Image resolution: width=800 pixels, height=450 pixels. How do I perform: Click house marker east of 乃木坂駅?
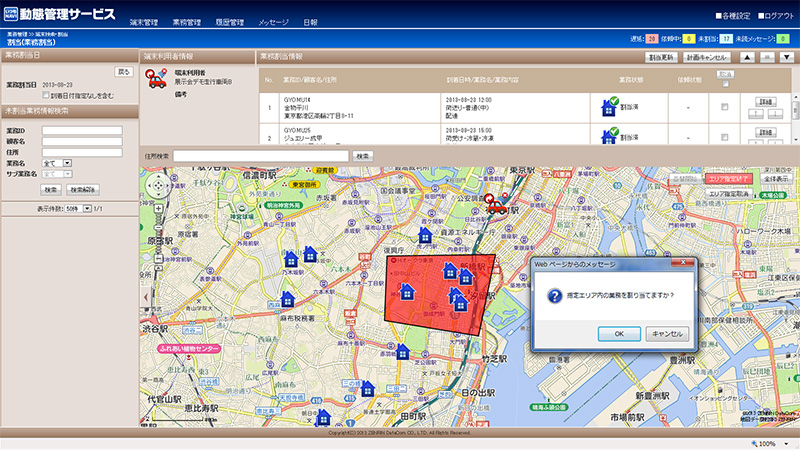tap(310, 254)
